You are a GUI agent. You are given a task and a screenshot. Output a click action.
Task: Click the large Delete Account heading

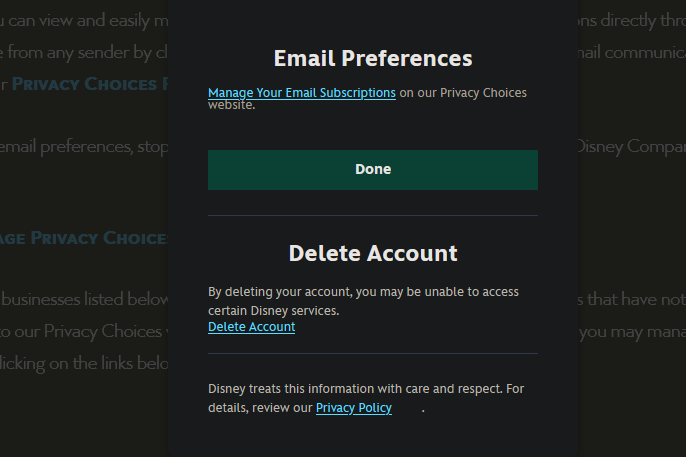pyautogui.click(x=372, y=253)
